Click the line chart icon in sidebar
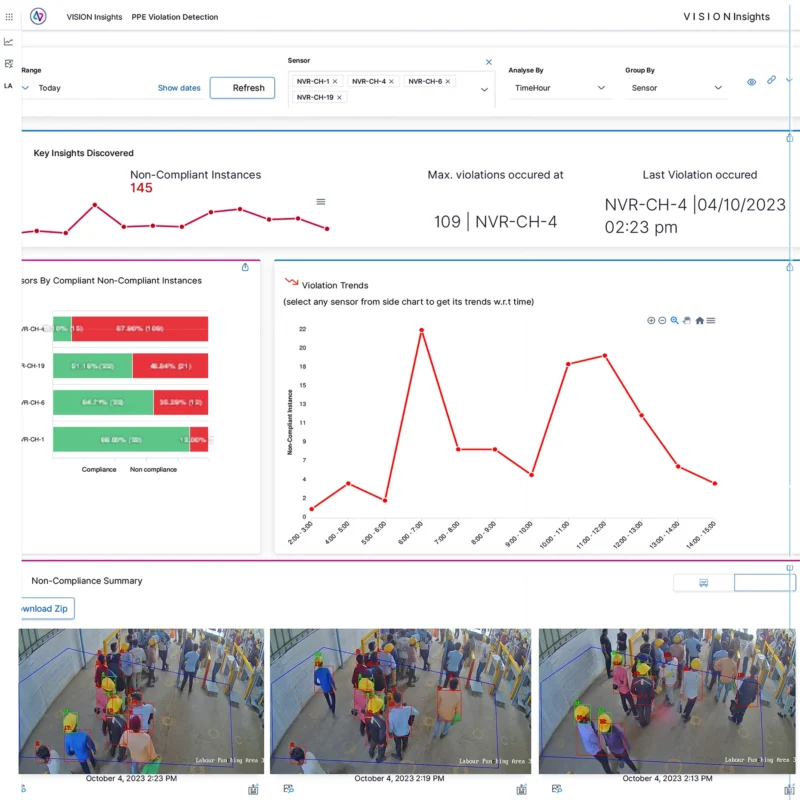The height and width of the screenshot is (800, 800). coord(9,42)
